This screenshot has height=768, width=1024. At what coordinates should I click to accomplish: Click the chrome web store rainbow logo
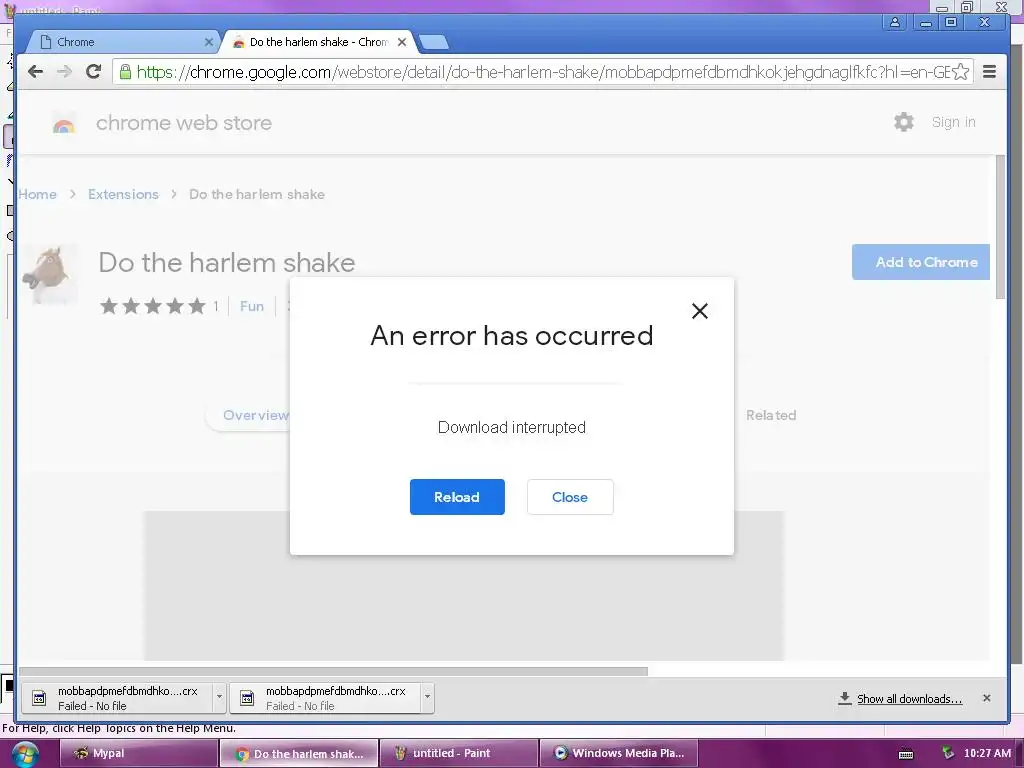(x=64, y=124)
